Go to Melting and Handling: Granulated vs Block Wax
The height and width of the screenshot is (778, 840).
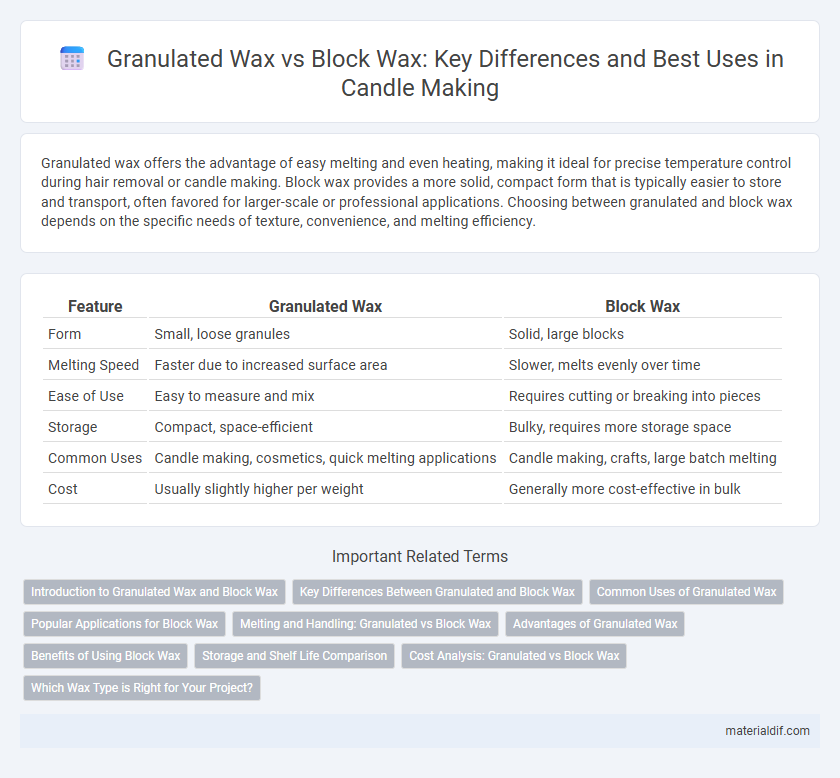coord(365,624)
